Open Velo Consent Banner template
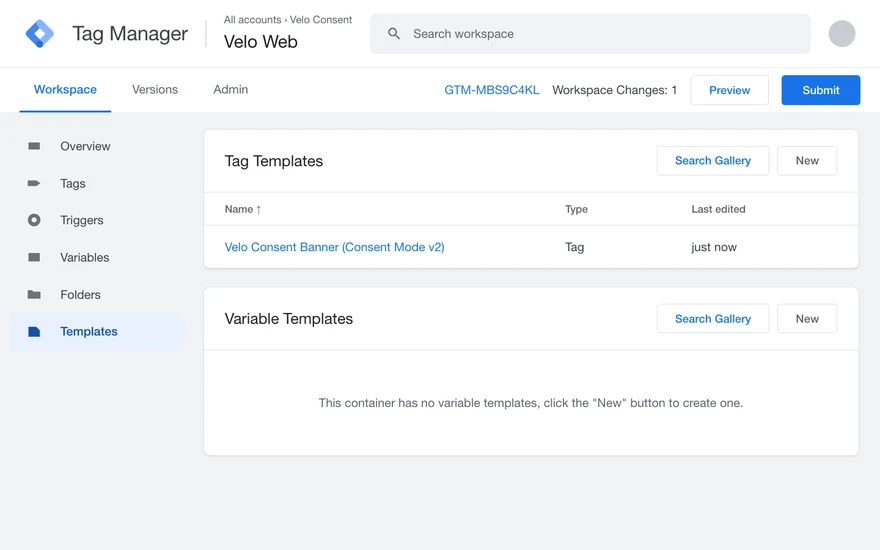 [x=334, y=247]
